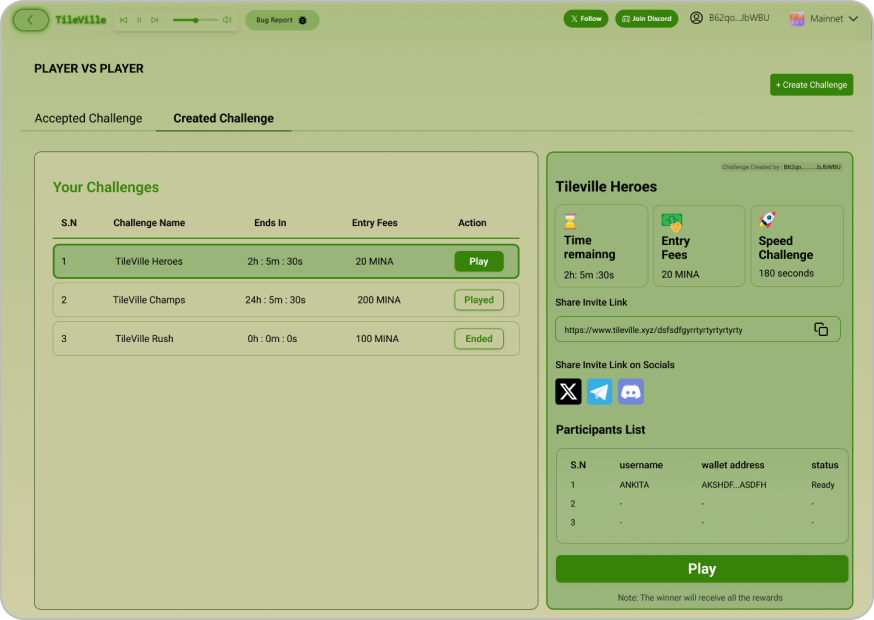This screenshot has height=620, width=874.
Task: Click 180 seconds value
Action: click(786, 273)
